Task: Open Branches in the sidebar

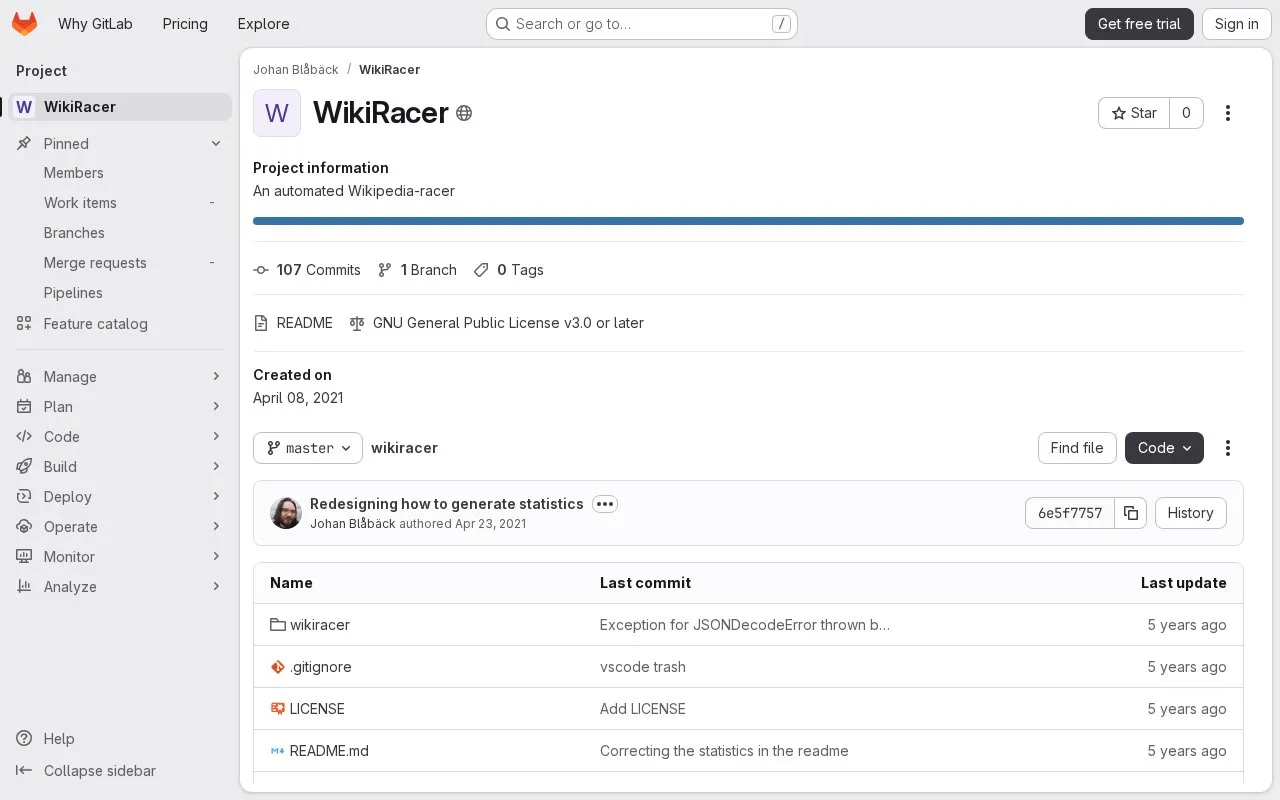Action: [120, 233]
